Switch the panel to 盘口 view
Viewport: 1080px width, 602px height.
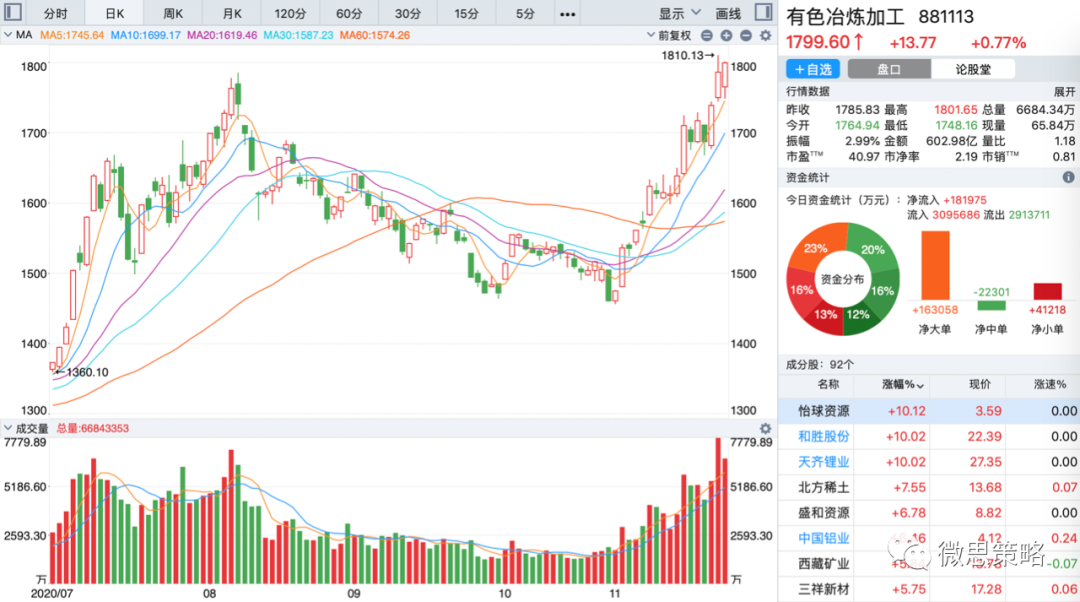pyautogui.click(x=889, y=69)
